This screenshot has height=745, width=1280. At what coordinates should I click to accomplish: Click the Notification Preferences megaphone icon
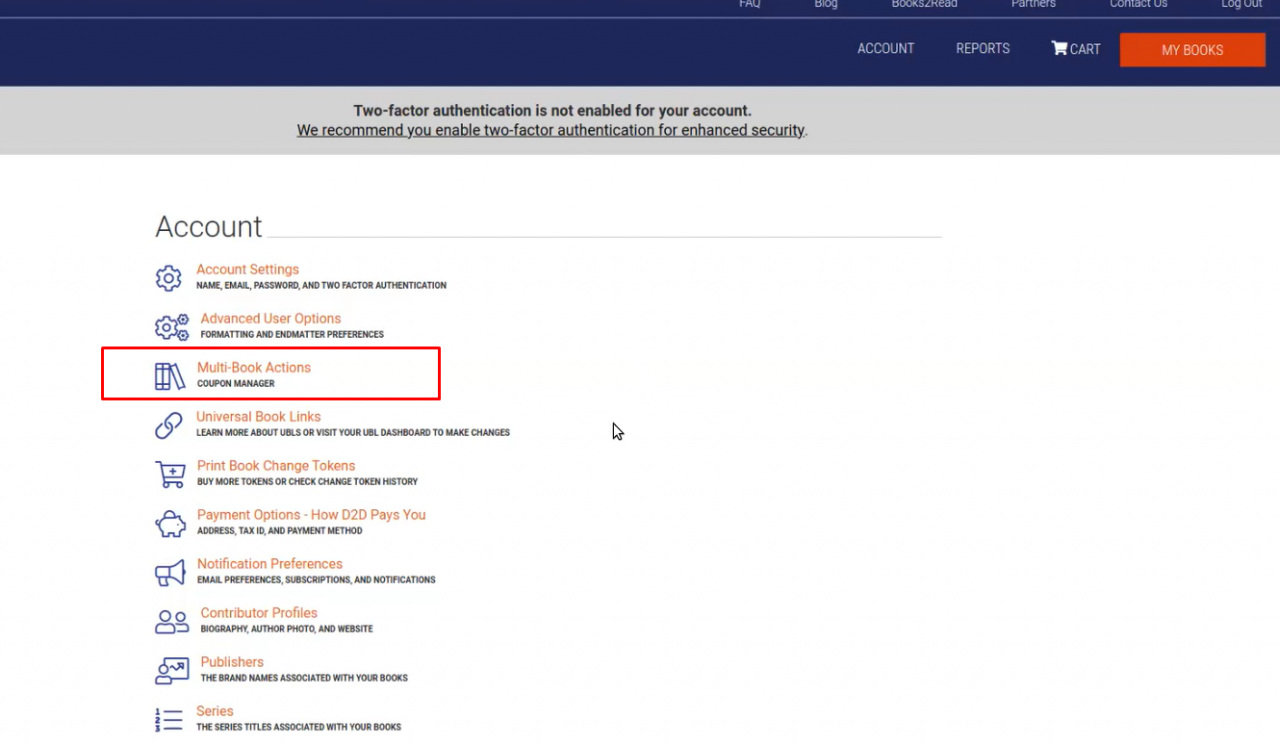(x=170, y=571)
